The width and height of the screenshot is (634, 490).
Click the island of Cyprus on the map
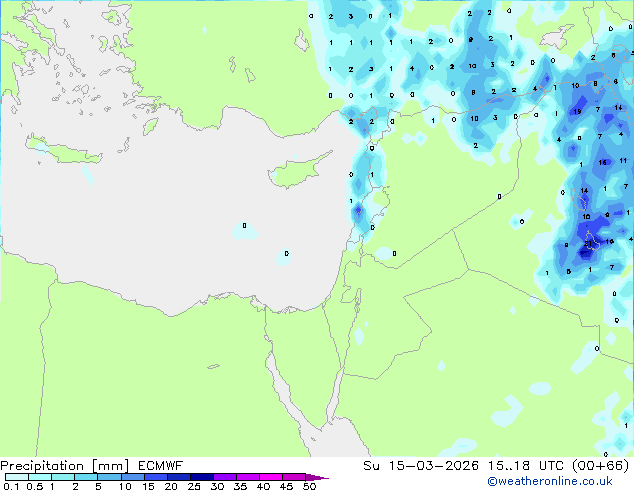pyautogui.click(x=297, y=171)
